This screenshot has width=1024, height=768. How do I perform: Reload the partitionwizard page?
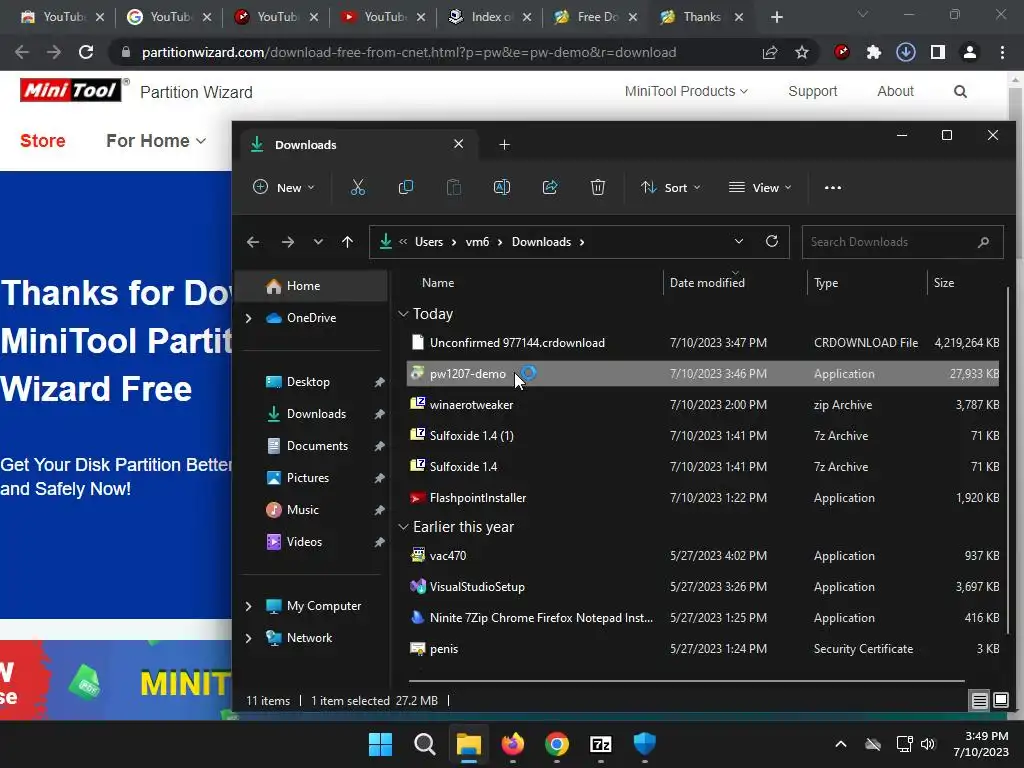(x=86, y=52)
